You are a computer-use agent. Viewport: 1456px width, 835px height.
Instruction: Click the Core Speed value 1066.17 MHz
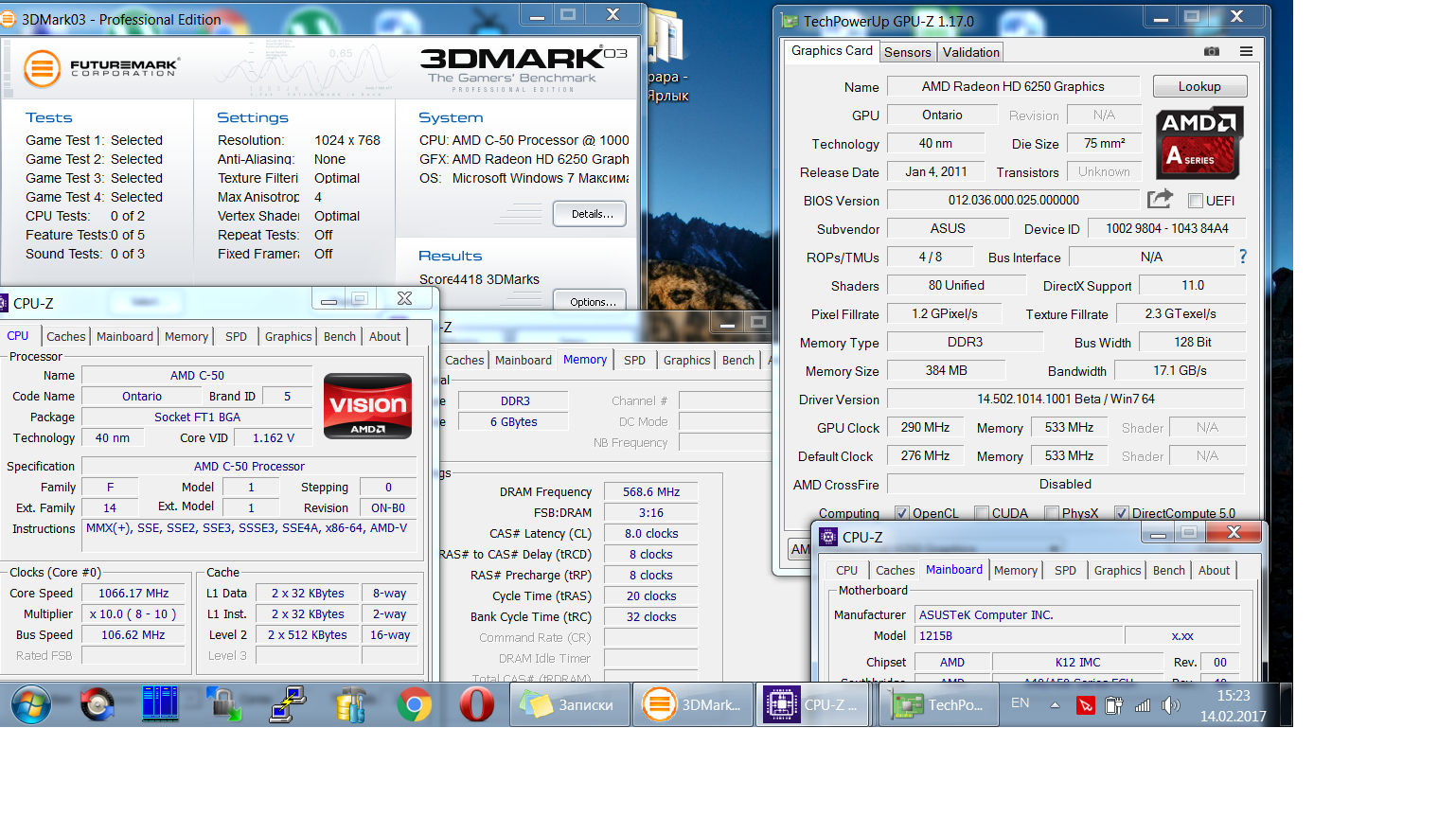click(x=133, y=594)
